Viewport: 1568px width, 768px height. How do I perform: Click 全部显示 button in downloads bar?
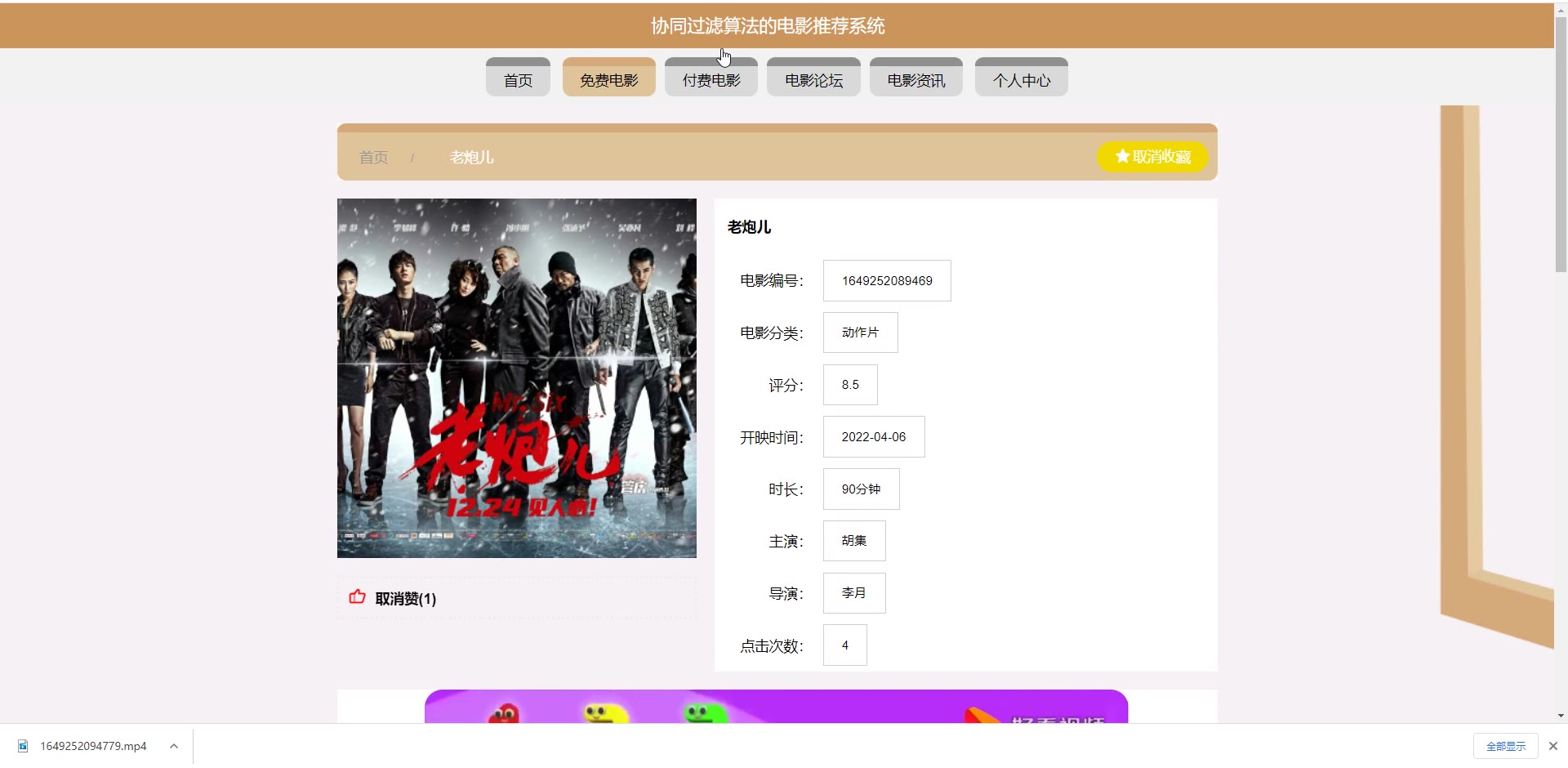pos(1506,746)
